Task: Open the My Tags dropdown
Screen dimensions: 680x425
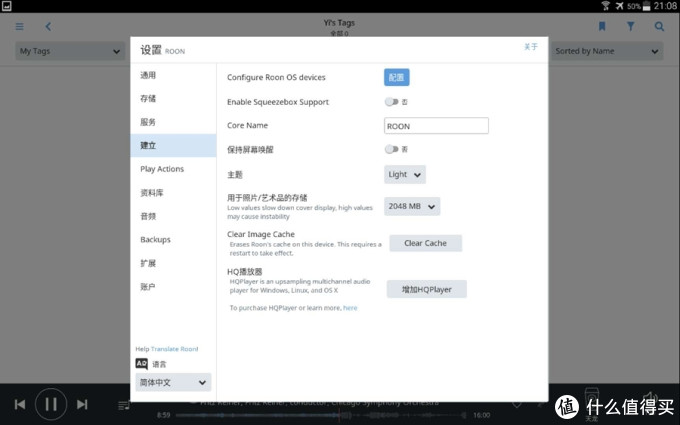Action: 70,51
